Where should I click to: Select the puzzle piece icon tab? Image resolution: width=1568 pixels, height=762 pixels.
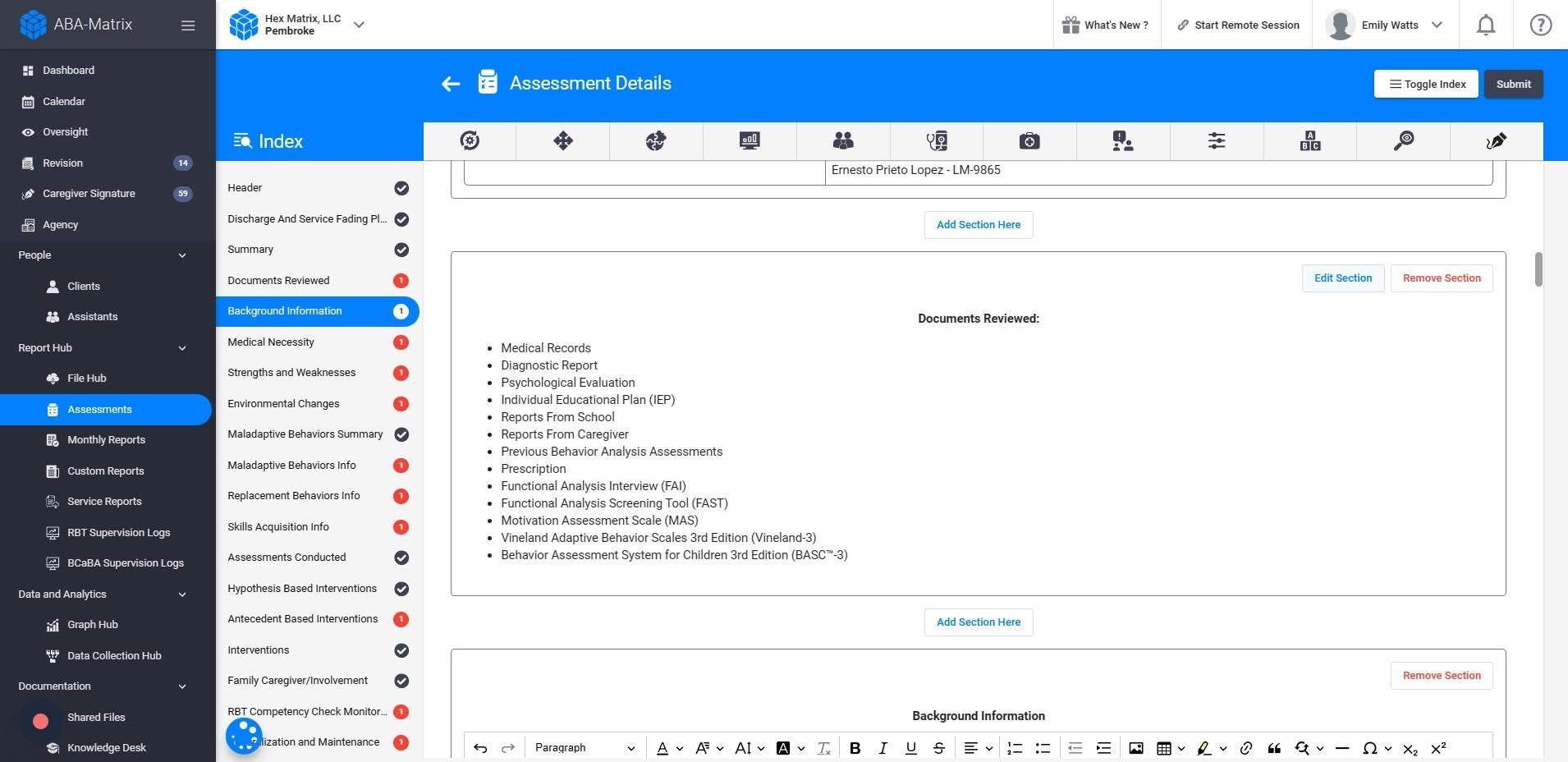tap(656, 140)
